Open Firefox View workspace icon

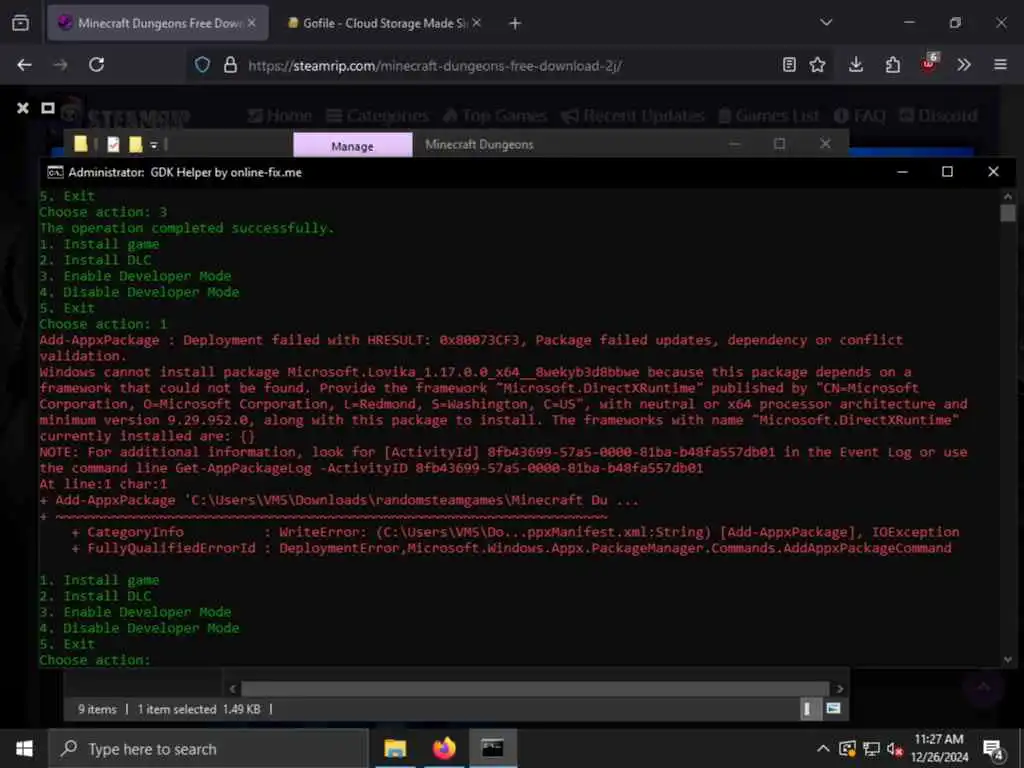click(20, 24)
